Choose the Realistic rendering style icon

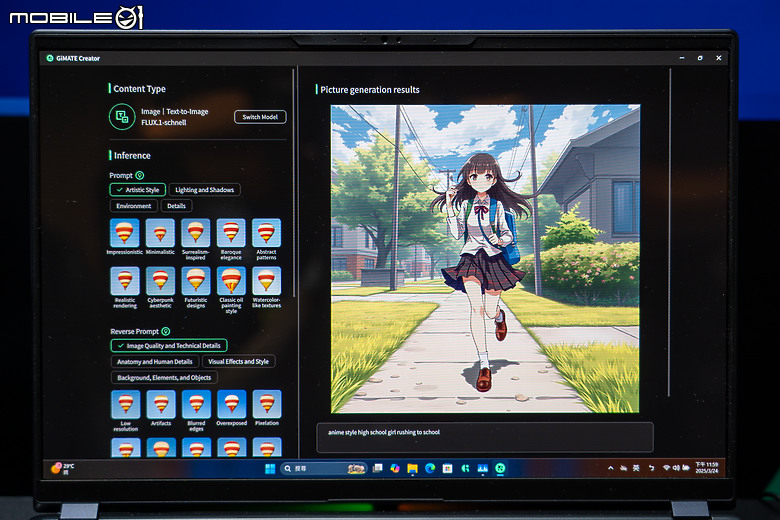(x=125, y=281)
